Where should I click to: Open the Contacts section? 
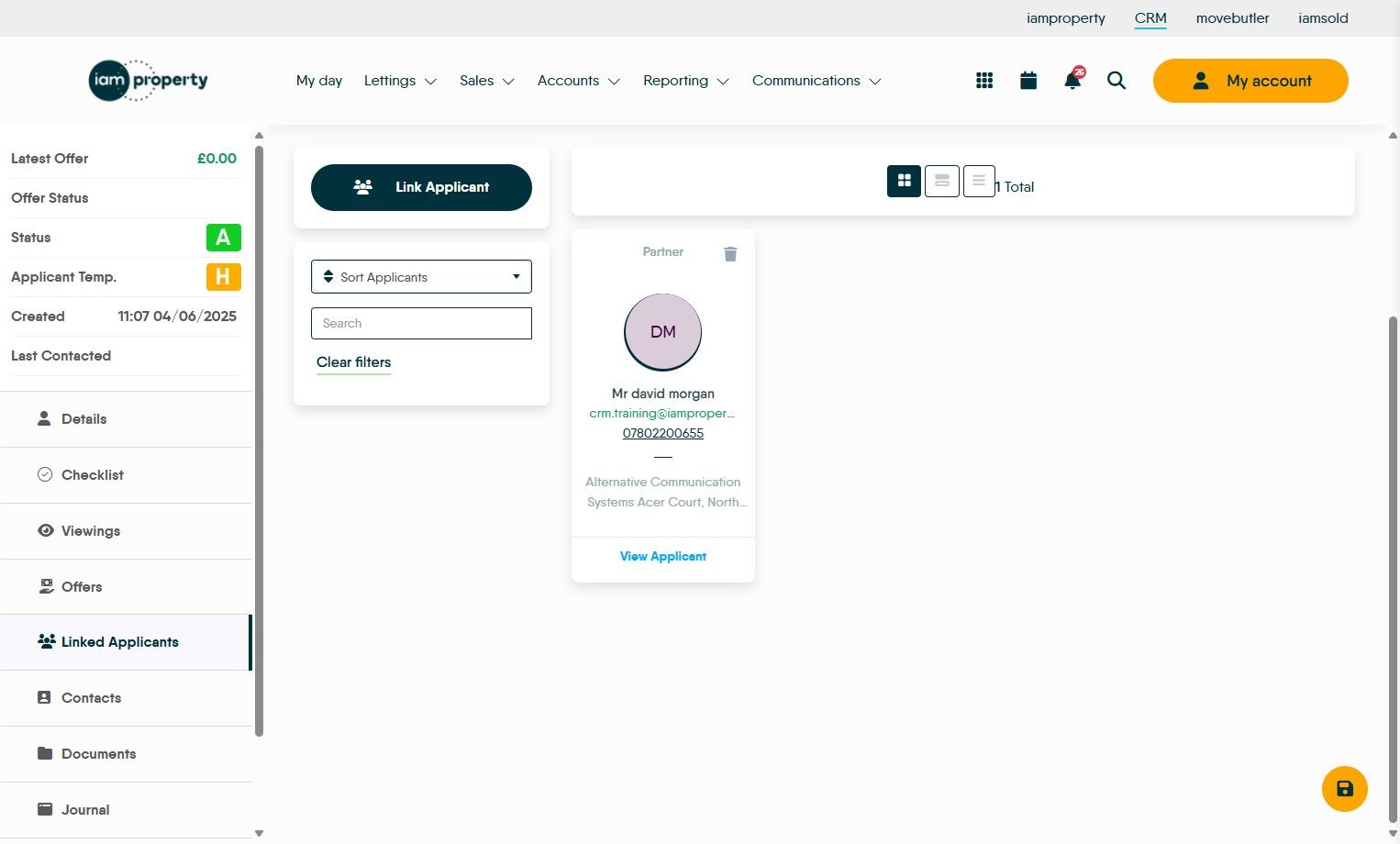click(126, 698)
